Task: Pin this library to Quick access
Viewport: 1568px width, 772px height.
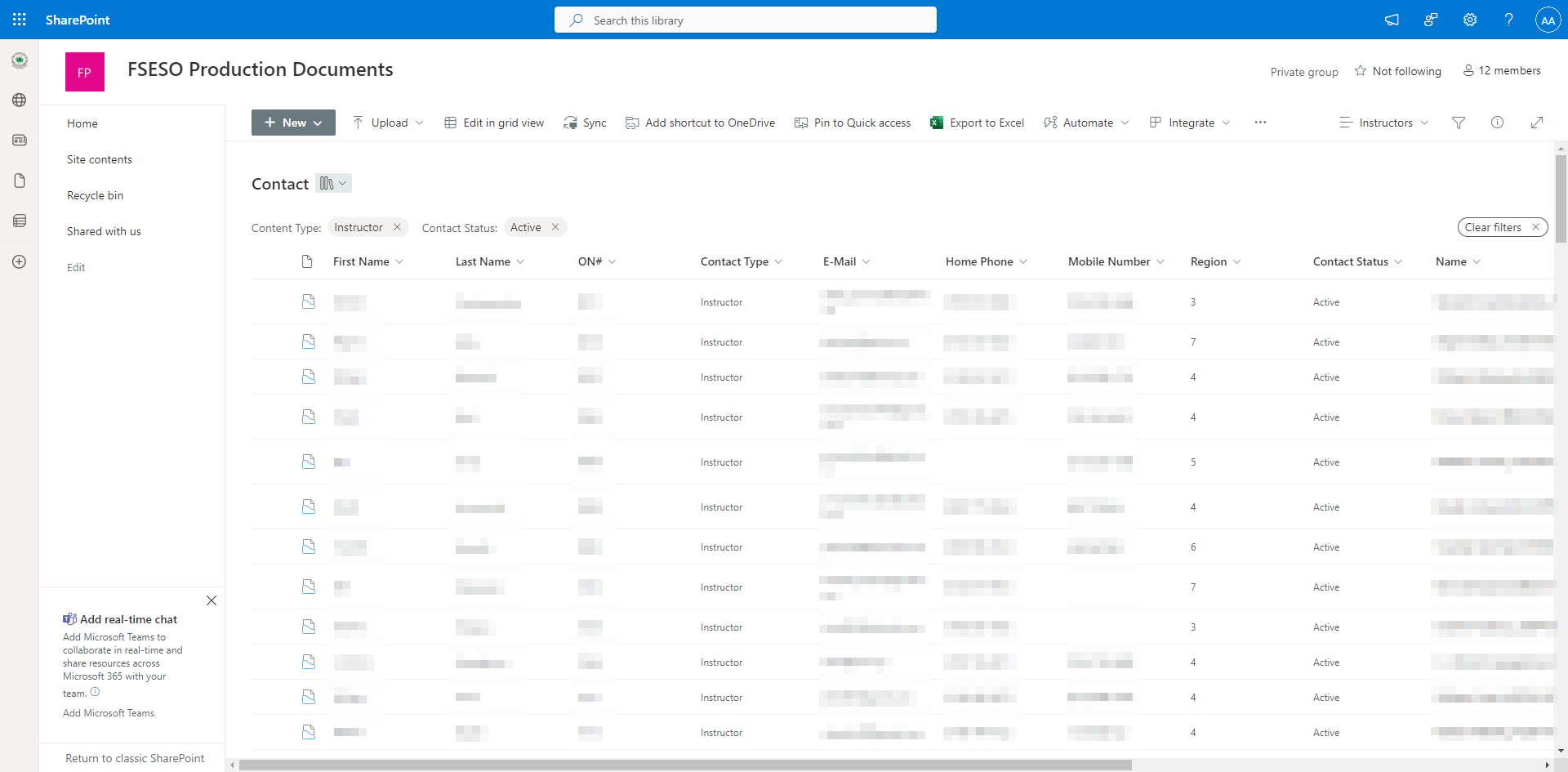Action: 853,123
